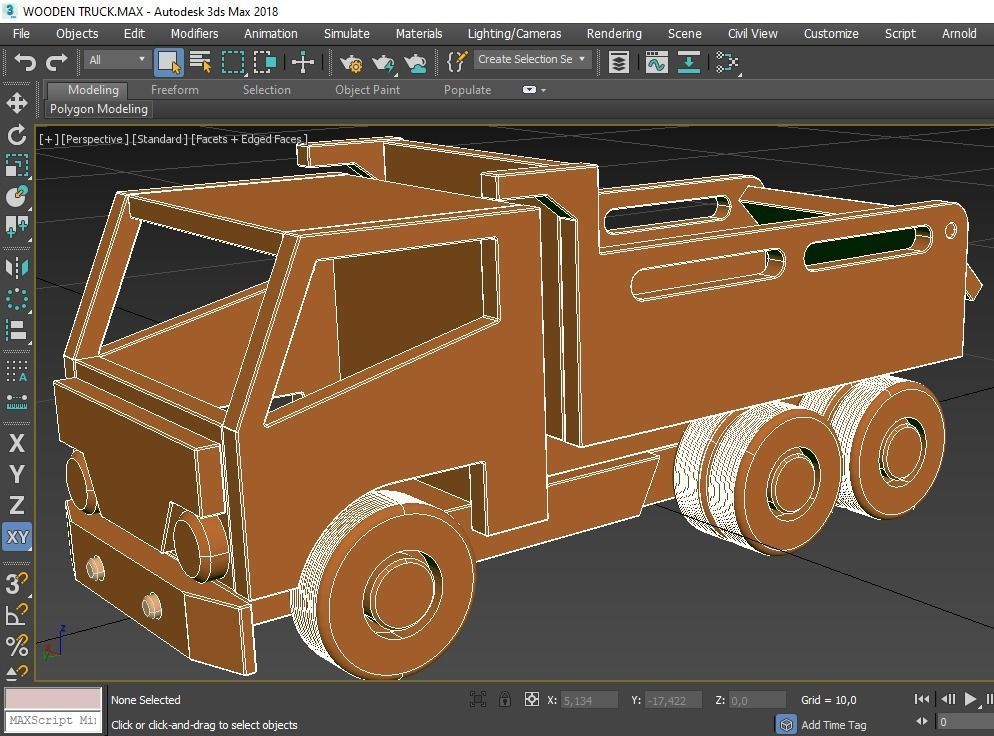Open the File menu

tap(21, 34)
